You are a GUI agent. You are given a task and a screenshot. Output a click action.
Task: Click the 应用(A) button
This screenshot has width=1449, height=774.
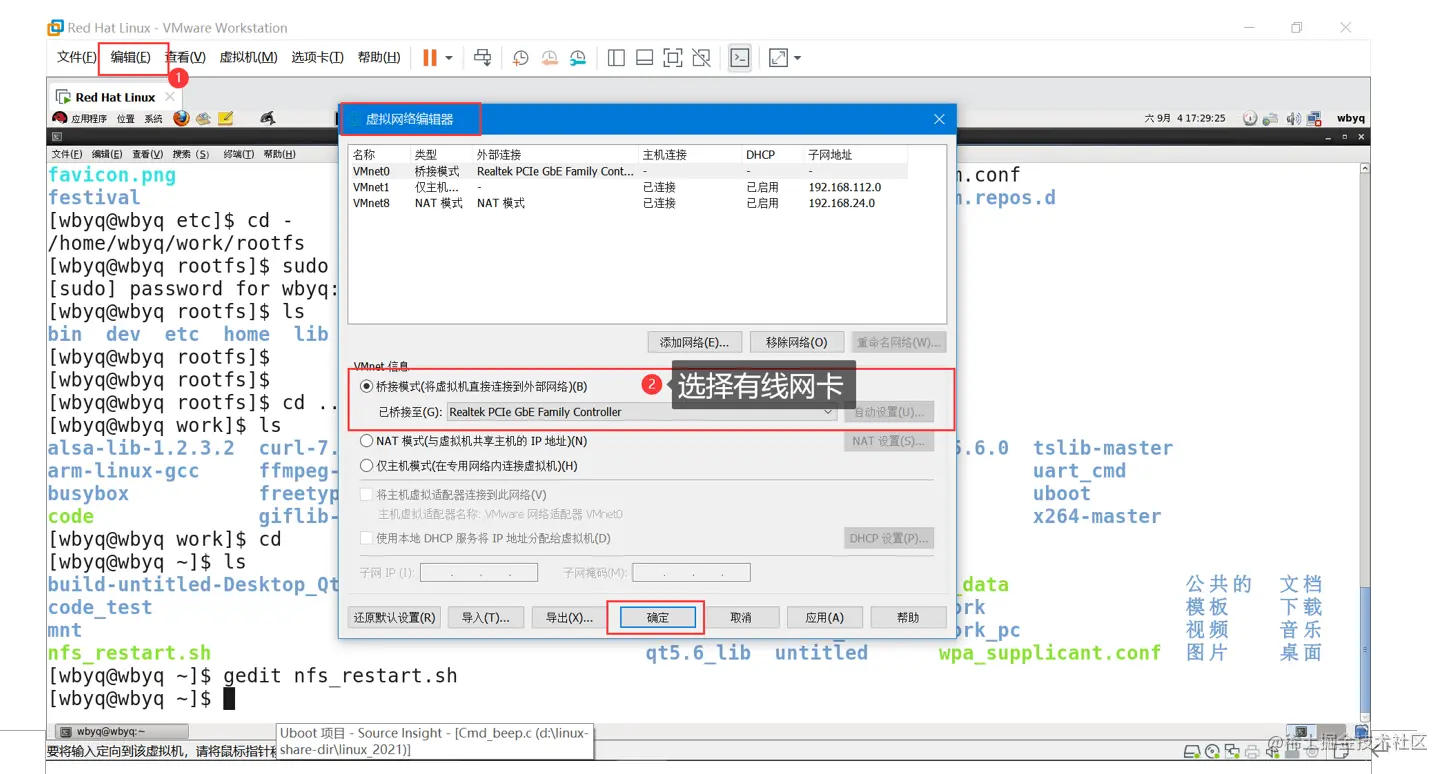click(825, 618)
